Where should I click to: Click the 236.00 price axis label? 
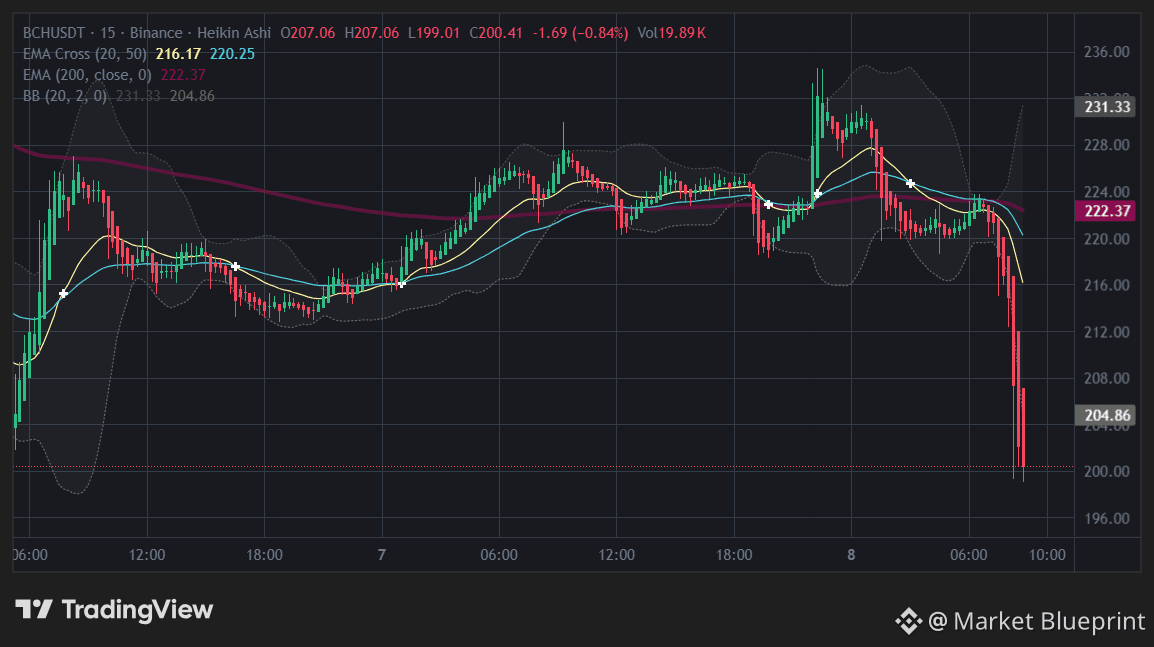1106,52
